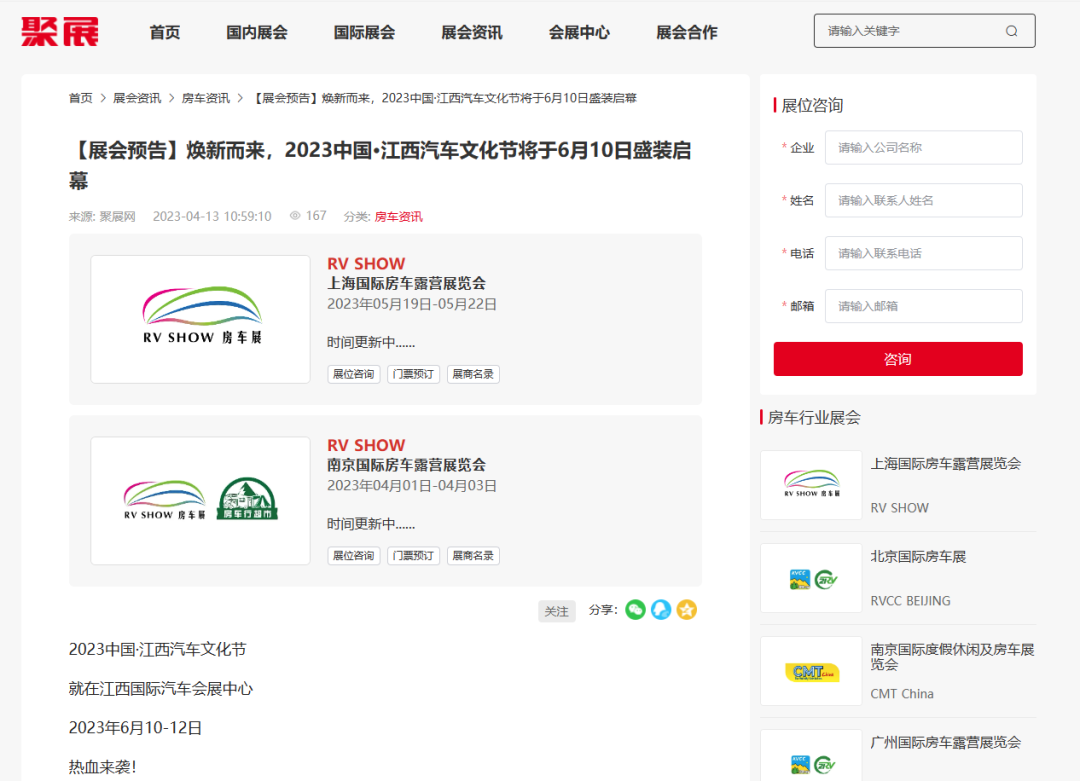Open the 上海国际房车露营展览会 card title
This screenshot has width=1080, height=781.
[406, 283]
